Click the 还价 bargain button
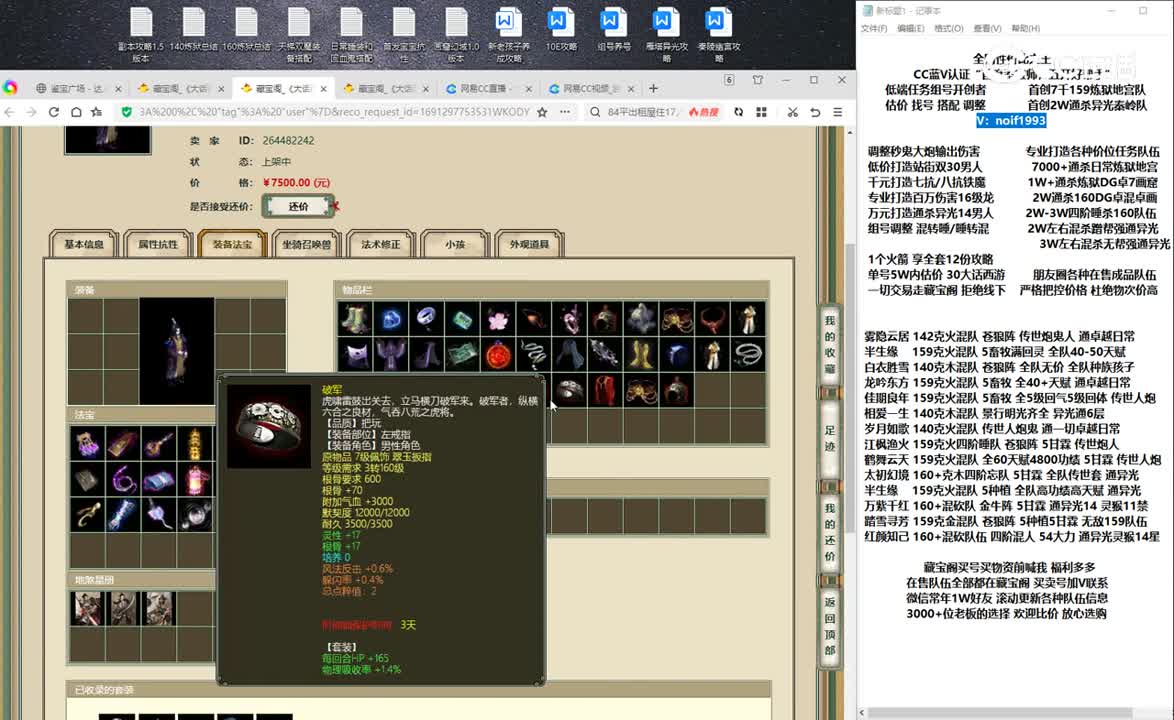 (298, 207)
